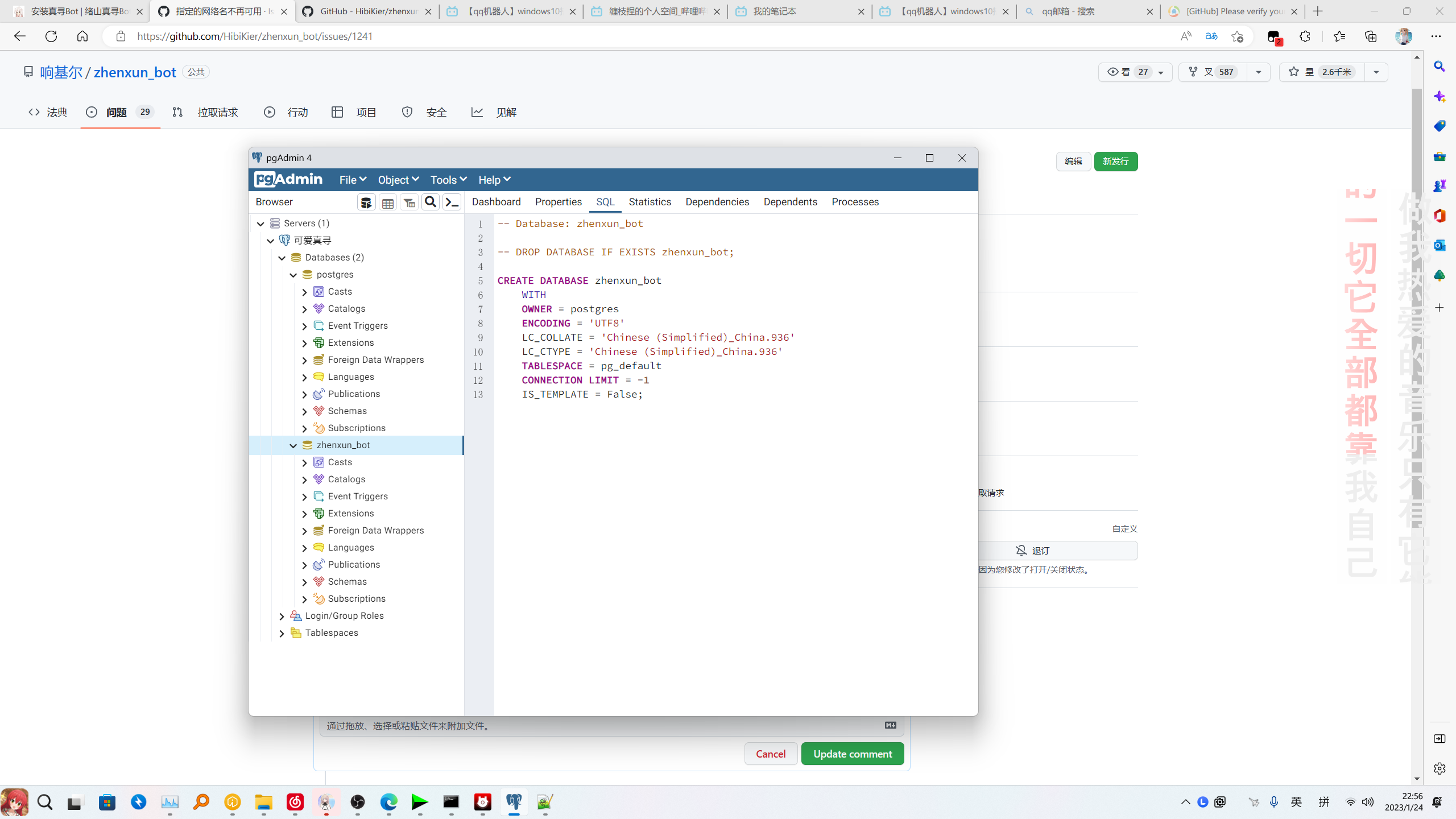The width and height of the screenshot is (1456, 819).
Task: Switch to the Dependencies tab
Action: pos(717,202)
